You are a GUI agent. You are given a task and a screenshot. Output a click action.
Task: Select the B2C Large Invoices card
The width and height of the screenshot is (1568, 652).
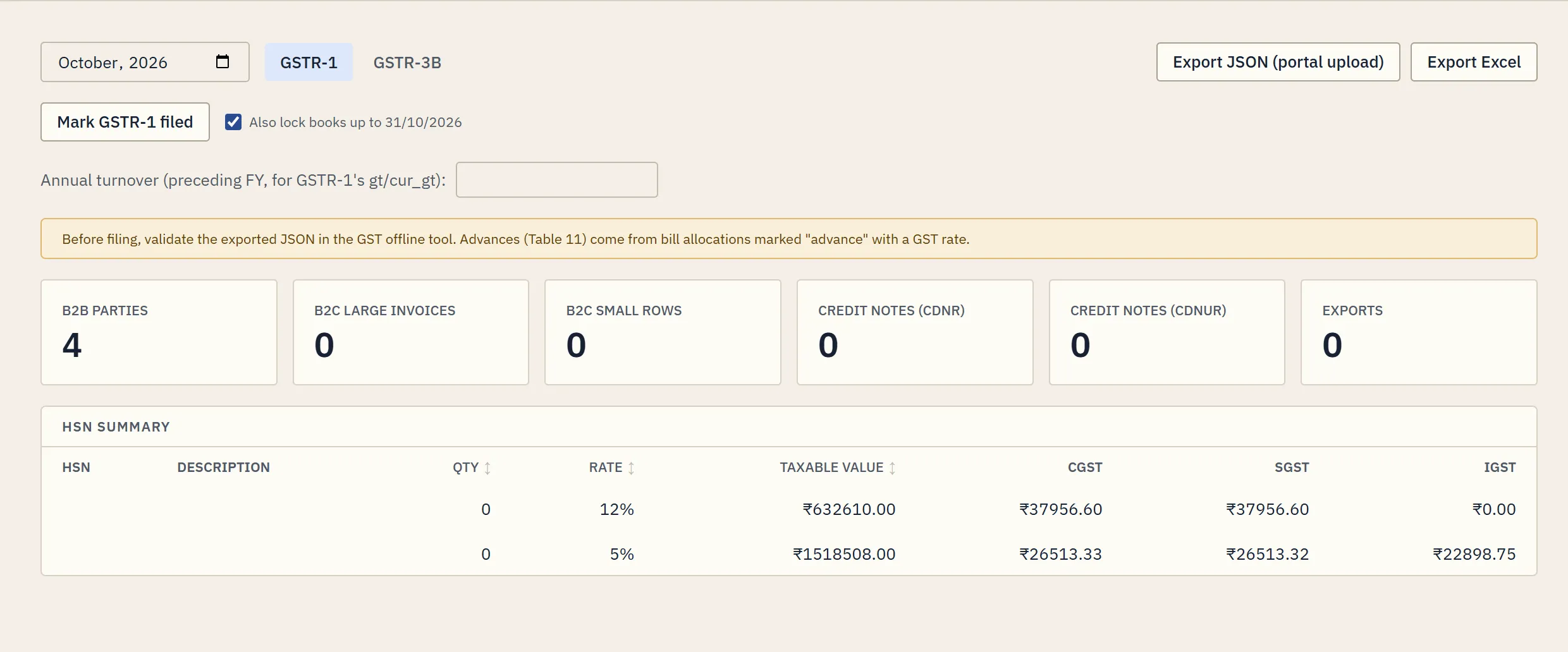(411, 332)
